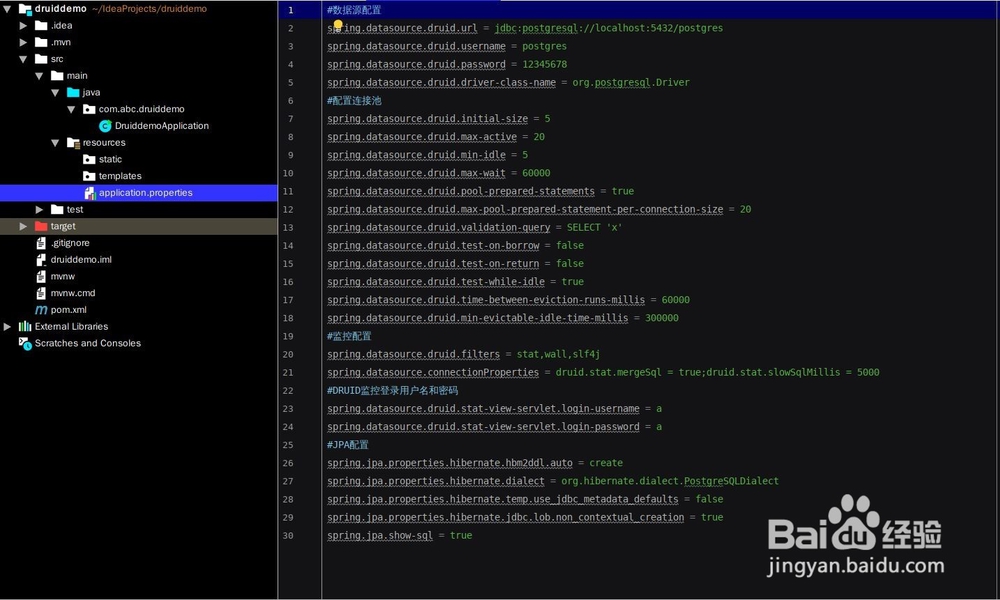Click the red target folder icon
Image resolution: width=1000 pixels, height=600 pixels.
coord(41,226)
